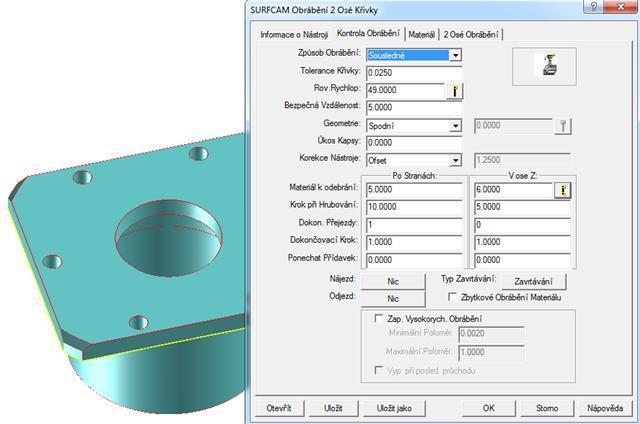Click the Nájezd Nic button
This screenshot has width=640, height=424.
point(393,281)
